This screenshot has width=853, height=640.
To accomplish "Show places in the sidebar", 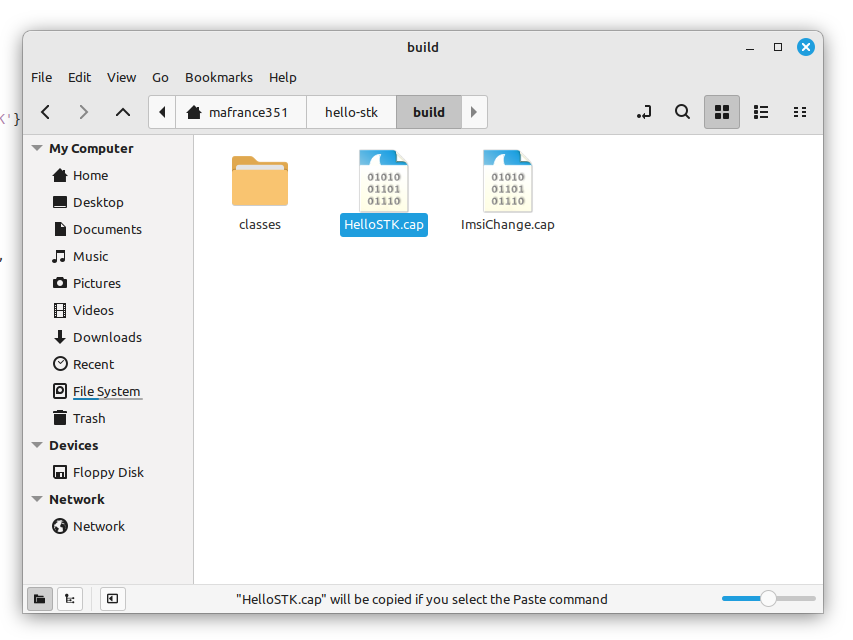I will coord(39,599).
